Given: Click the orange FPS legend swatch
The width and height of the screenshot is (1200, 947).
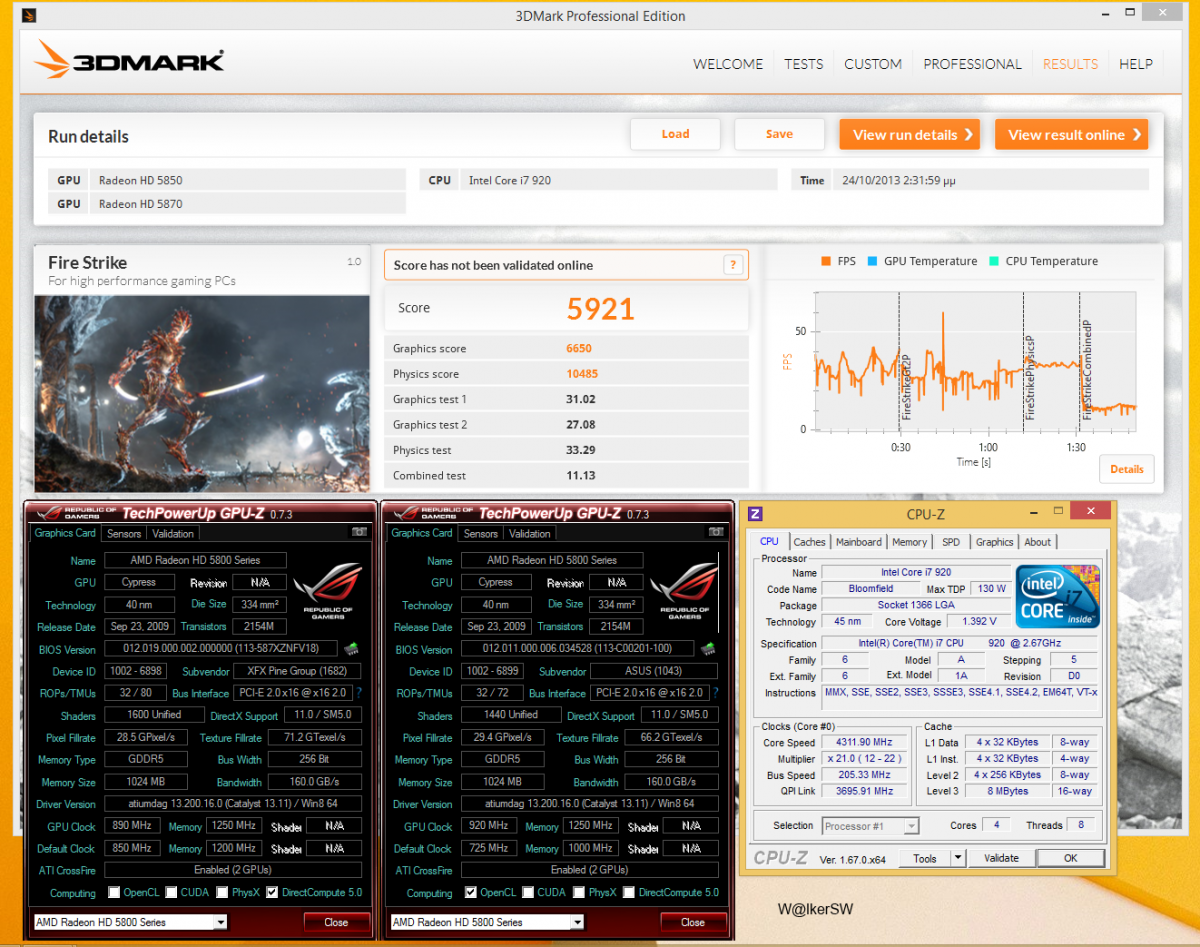Looking at the screenshot, I should [x=826, y=261].
